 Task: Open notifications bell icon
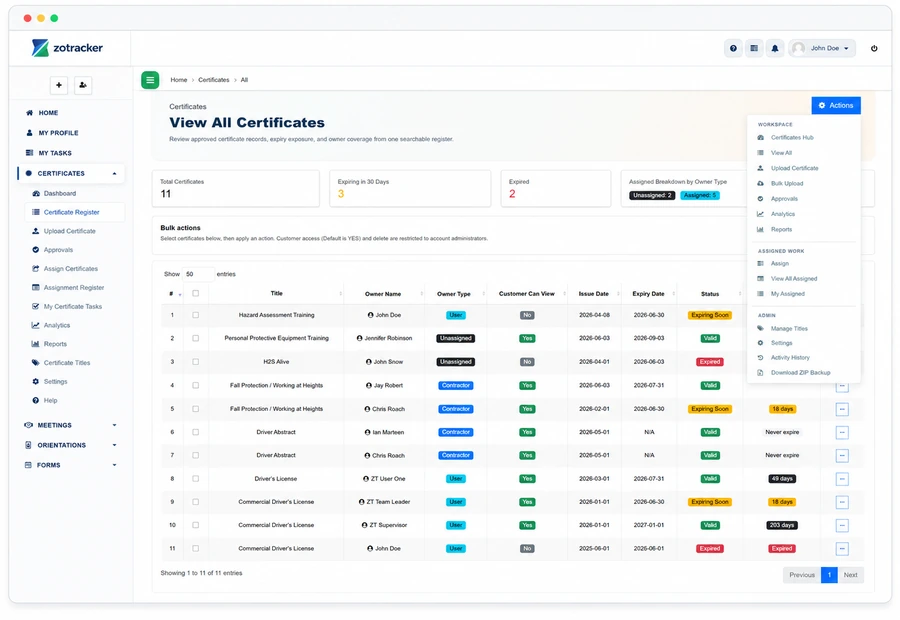tap(775, 48)
